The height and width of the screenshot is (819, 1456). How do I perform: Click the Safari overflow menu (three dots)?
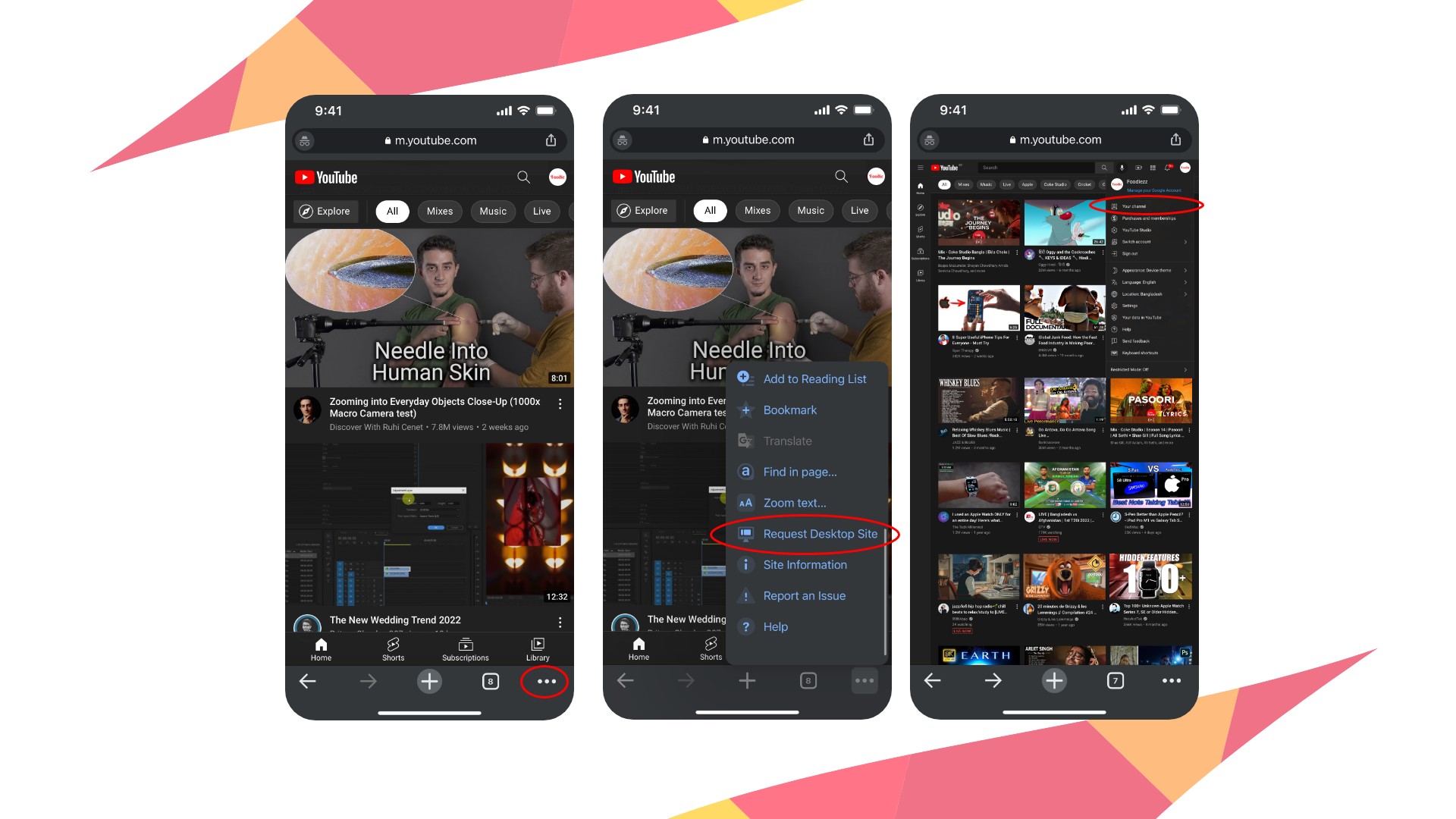point(546,681)
